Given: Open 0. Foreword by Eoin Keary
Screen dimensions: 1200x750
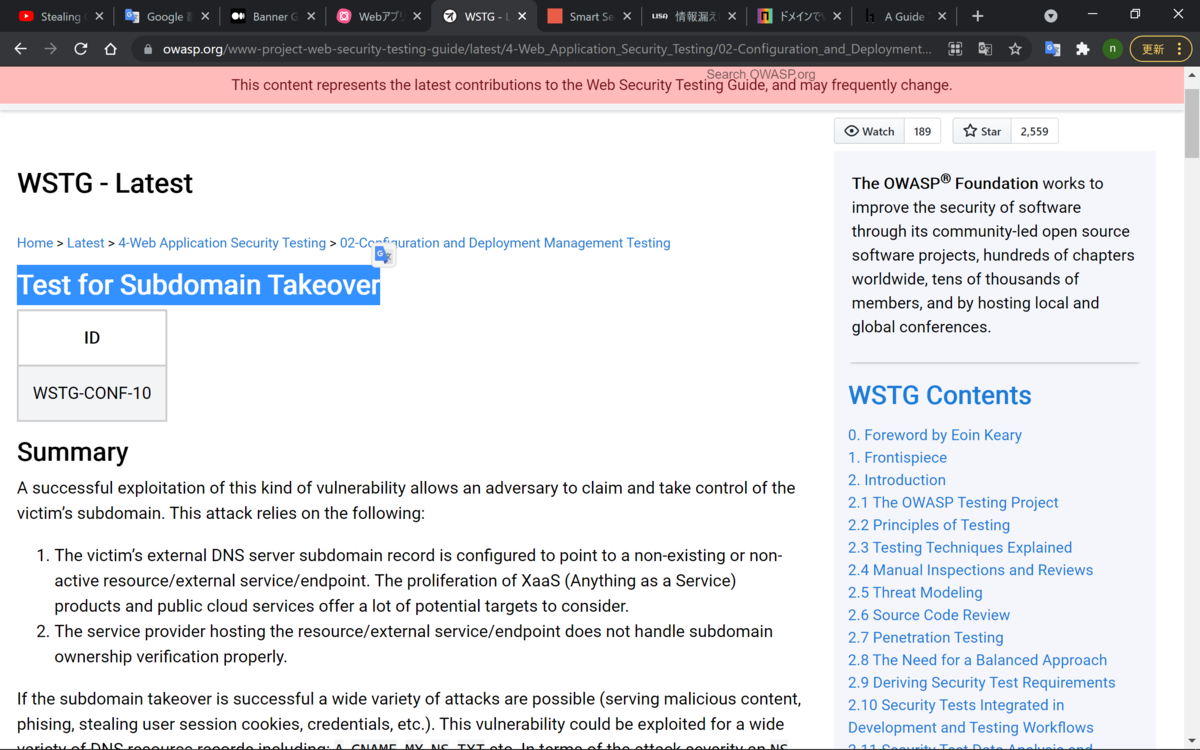Looking at the screenshot, I should pyautogui.click(x=935, y=435).
